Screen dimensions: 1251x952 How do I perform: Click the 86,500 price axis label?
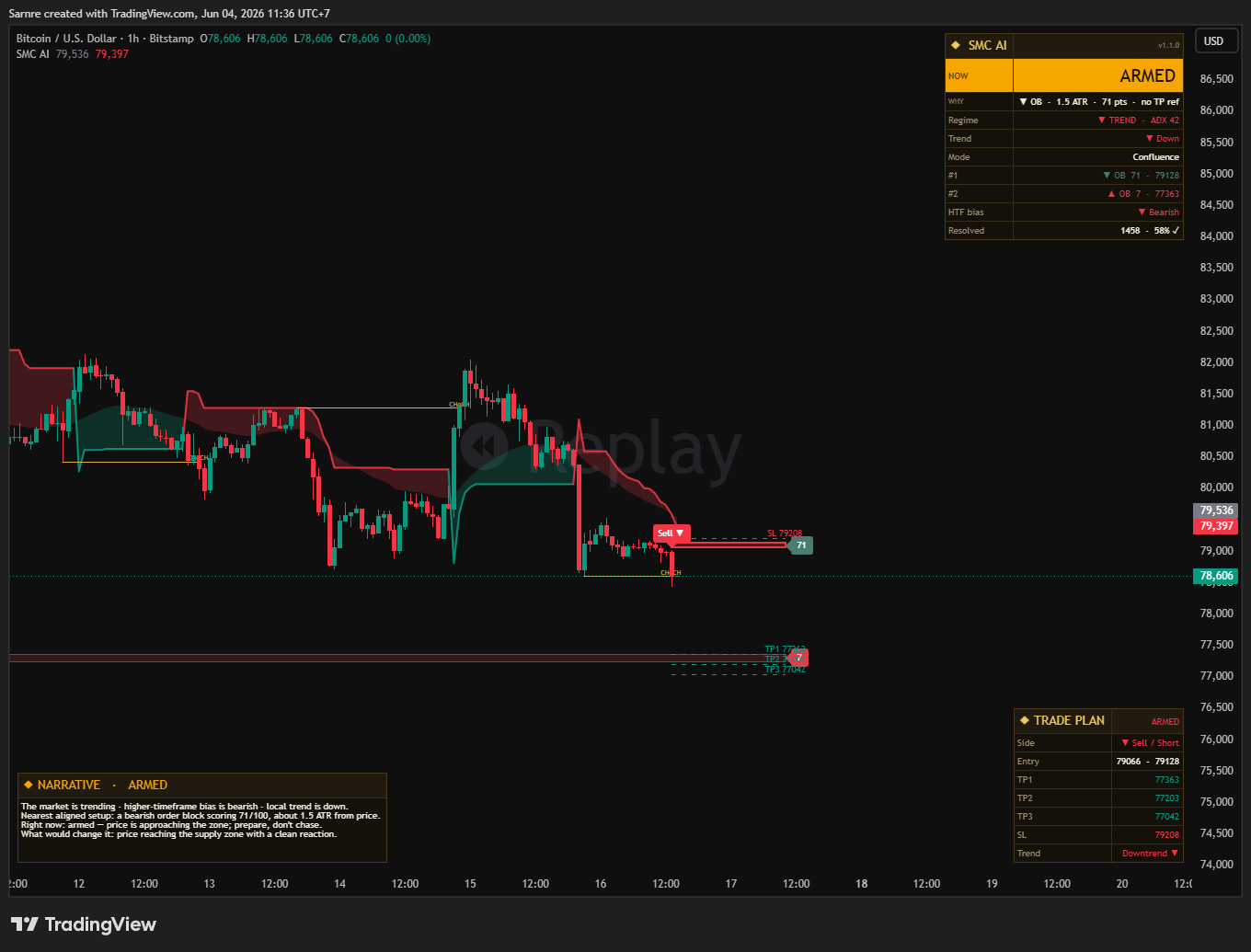tap(1216, 79)
